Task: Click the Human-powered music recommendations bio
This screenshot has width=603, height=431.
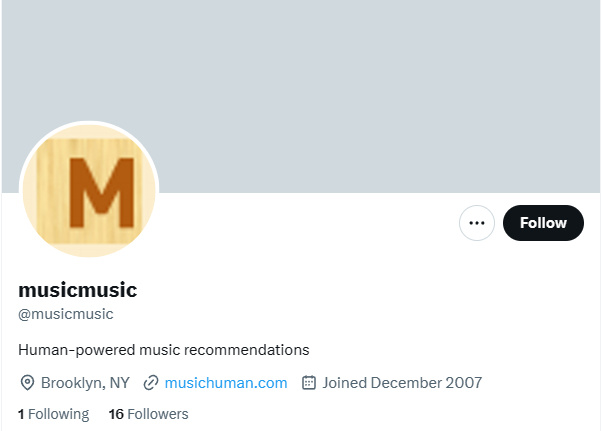Action: (164, 350)
